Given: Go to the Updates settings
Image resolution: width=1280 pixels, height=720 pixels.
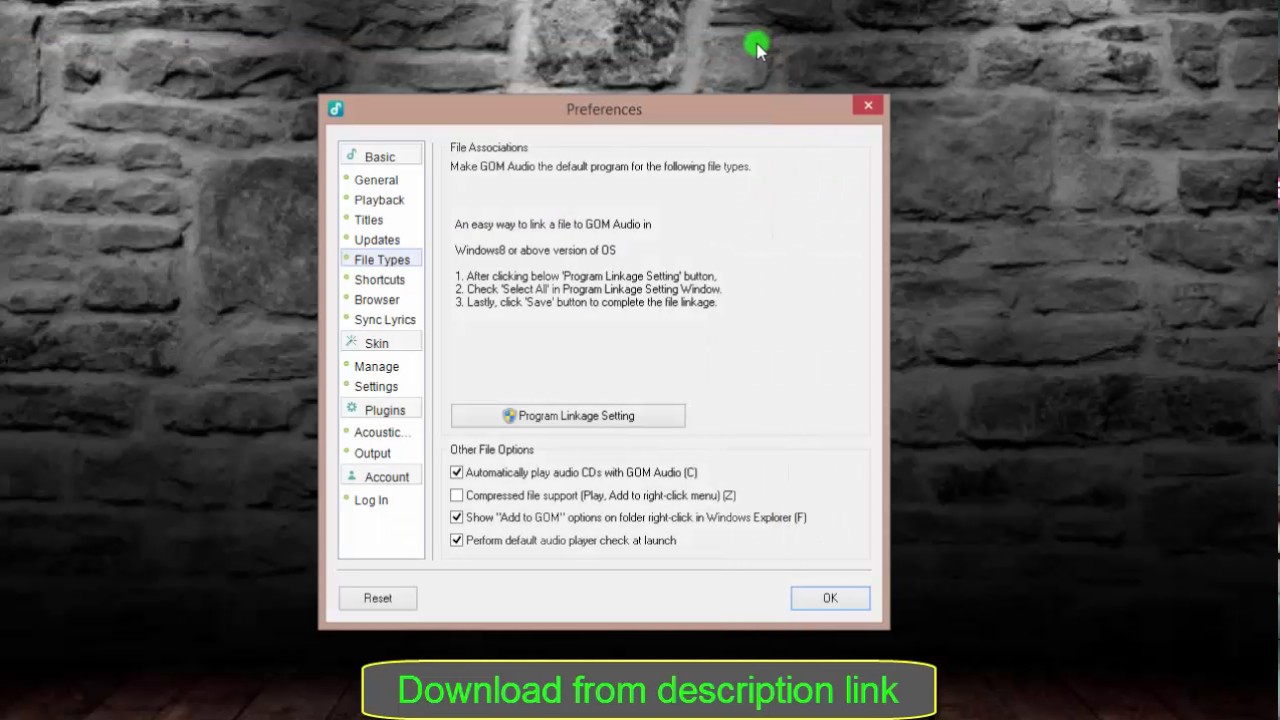Looking at the screenshot, I should coord(377,240).
